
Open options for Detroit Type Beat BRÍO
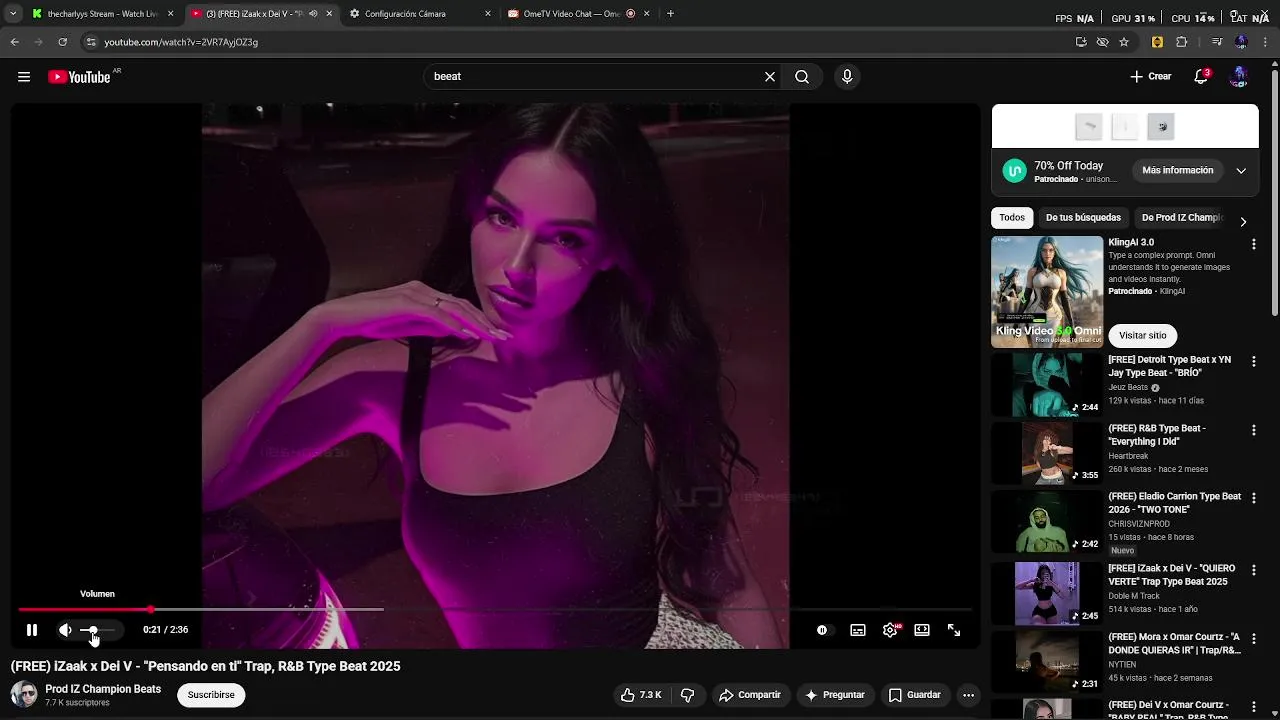(x=1253, y=362)
